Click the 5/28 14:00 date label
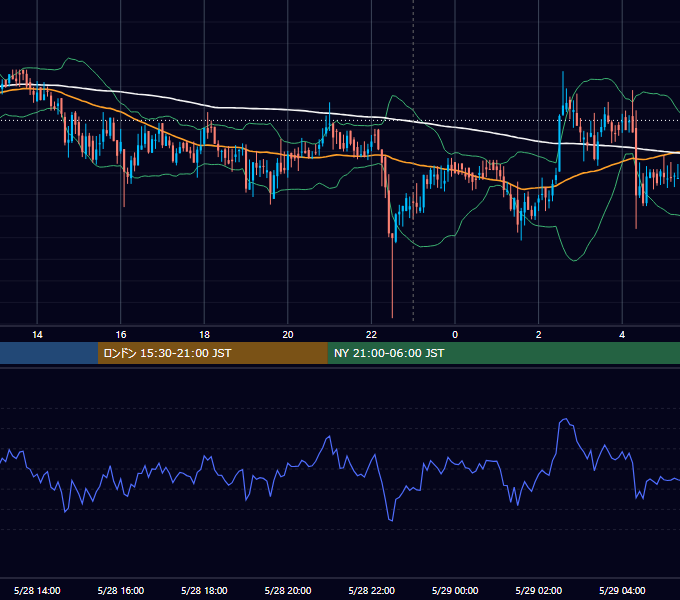Viewport: 680px width, 600px height. (37, 590)
